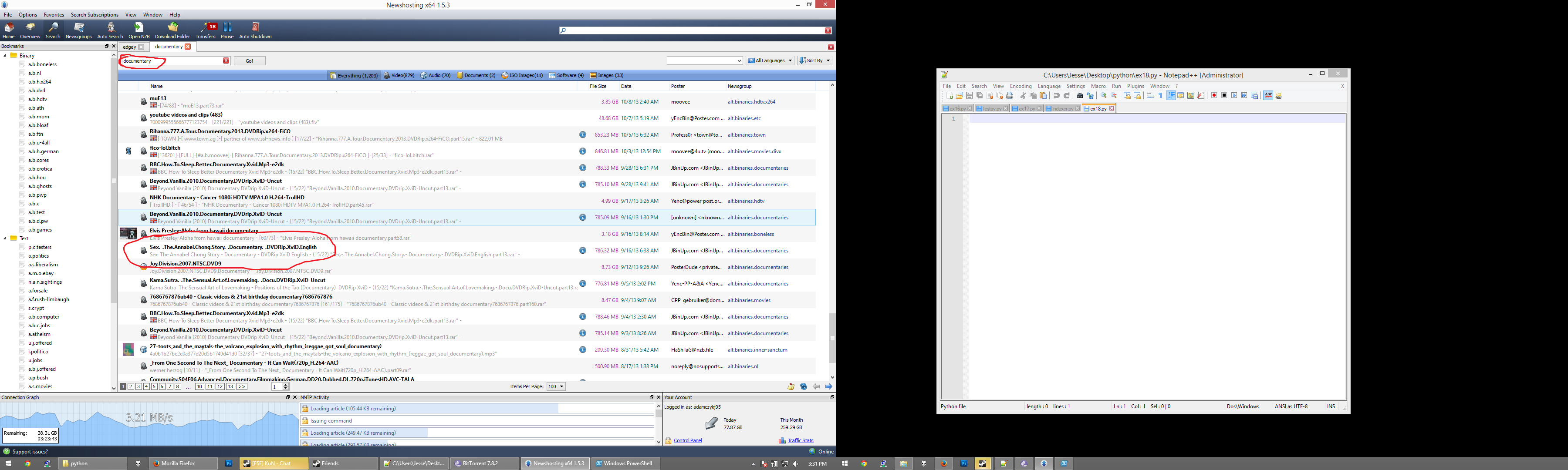
Task: Open the Search Subscriptions menu
Action: [95, 15]
